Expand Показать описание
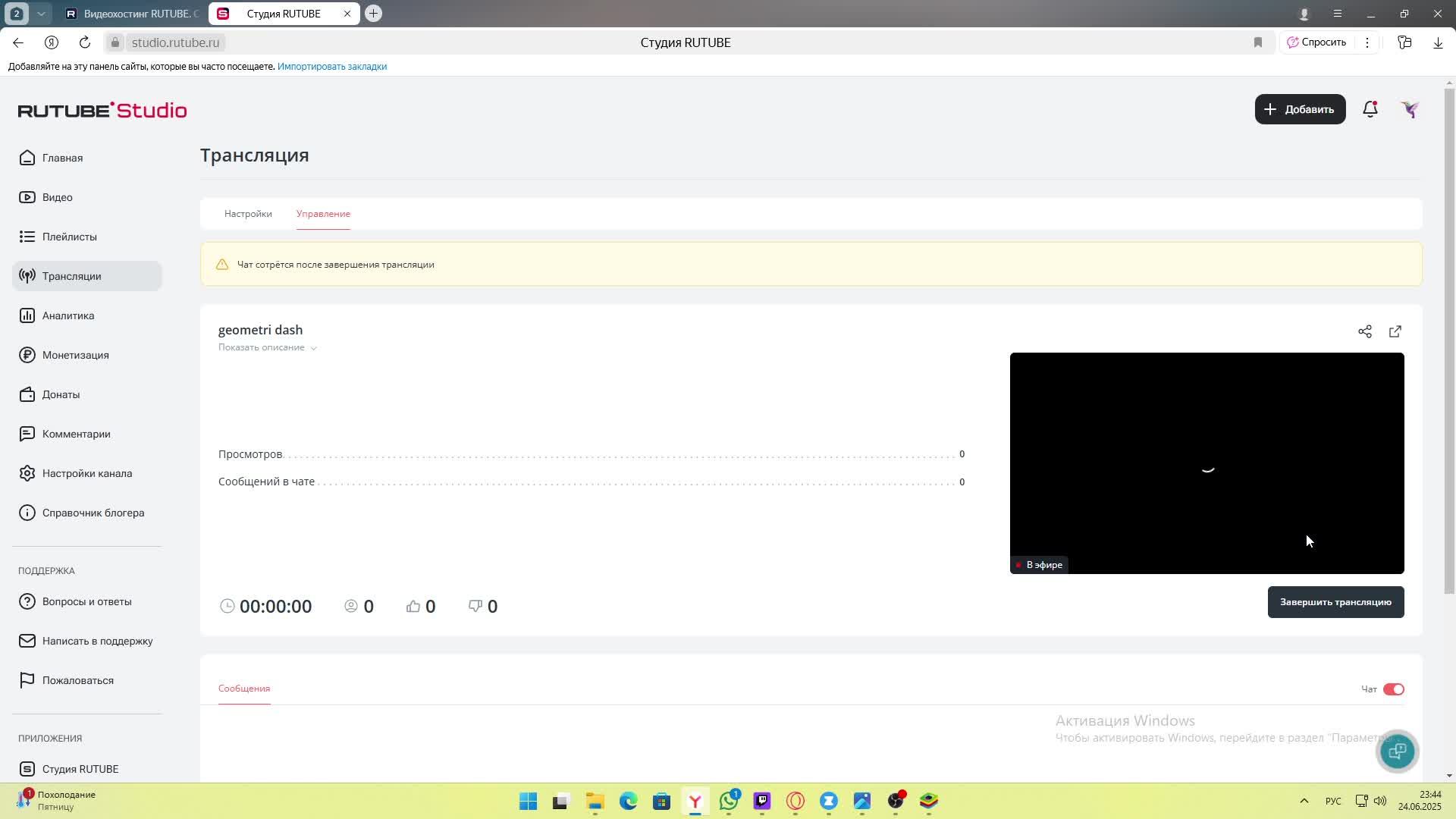The width and height of the screenshot is (1456, 819). 268,347
